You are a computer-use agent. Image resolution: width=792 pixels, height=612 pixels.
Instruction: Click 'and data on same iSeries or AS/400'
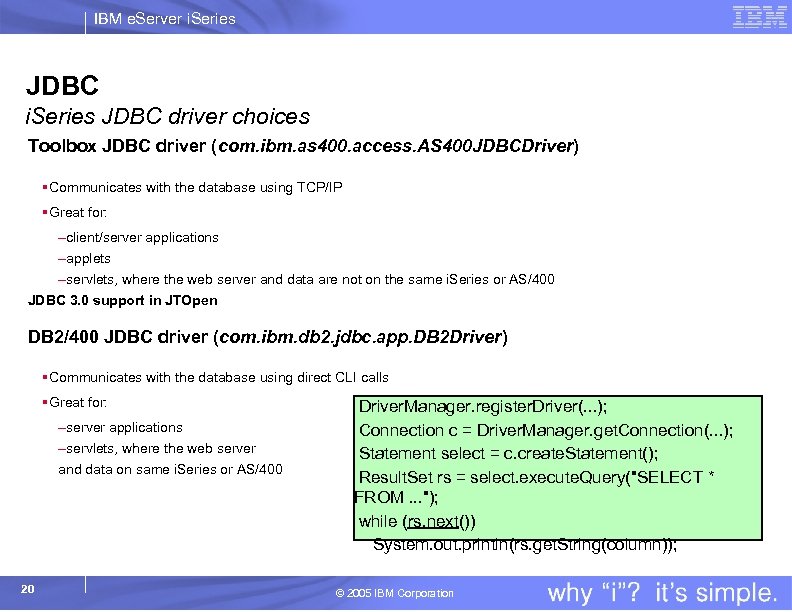170,470
